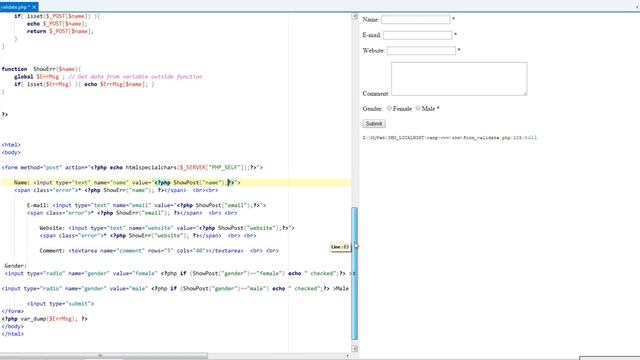Click the Website input code line
This screenshot has height=360, width=640.
pyautogui.click(x=167, y=228)
